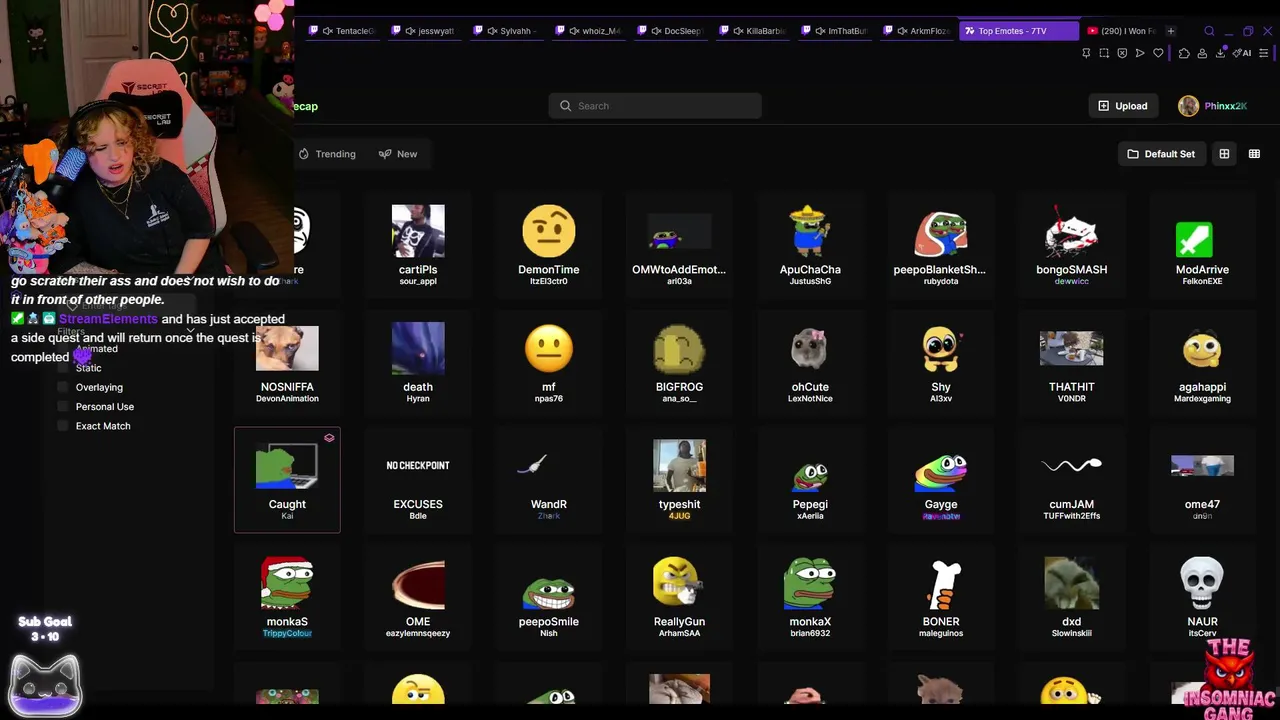Open the NOSNIFFA emote

point(287,362)
